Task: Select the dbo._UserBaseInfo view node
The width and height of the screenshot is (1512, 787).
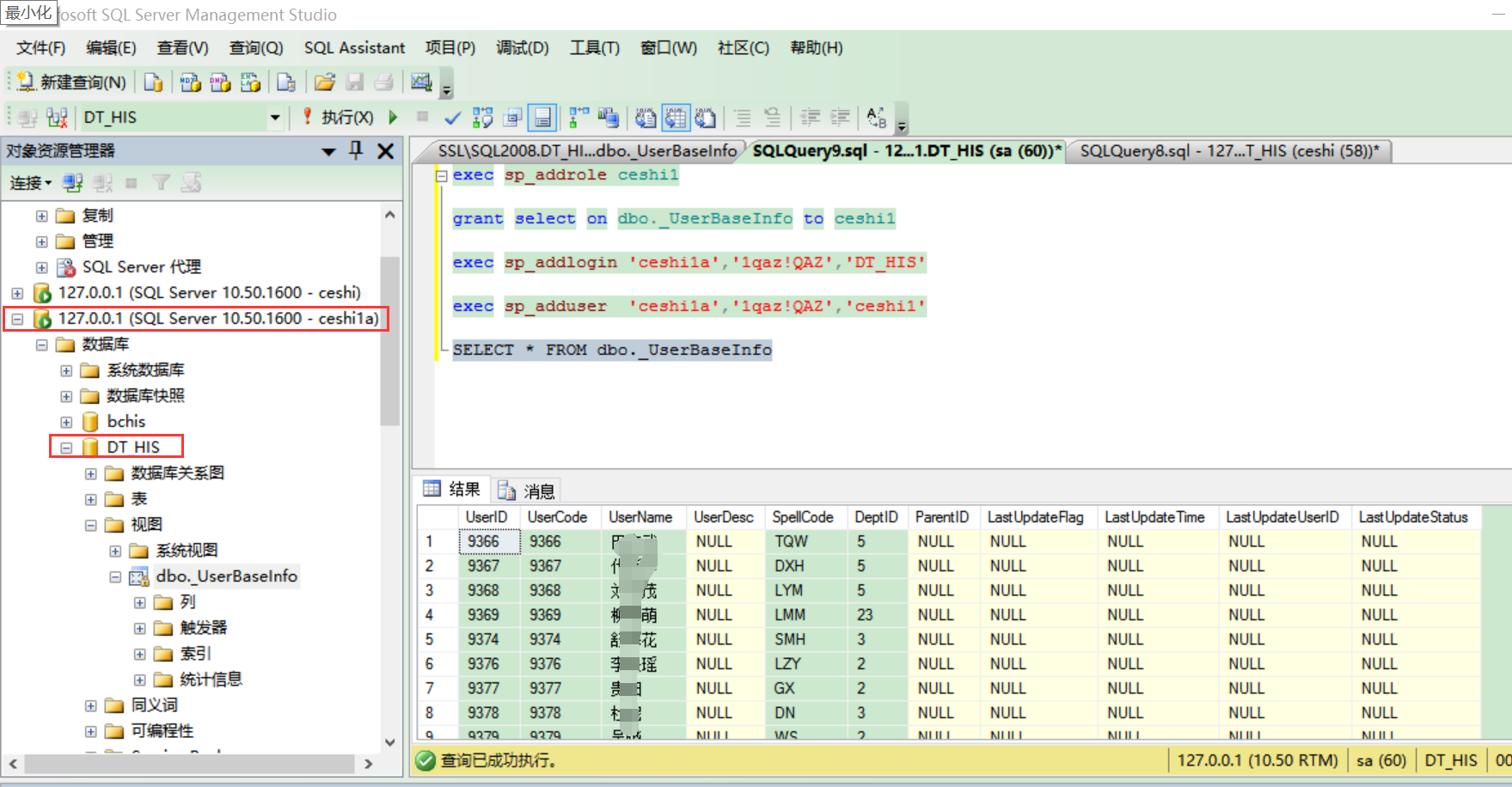Action: coord(226,577)
